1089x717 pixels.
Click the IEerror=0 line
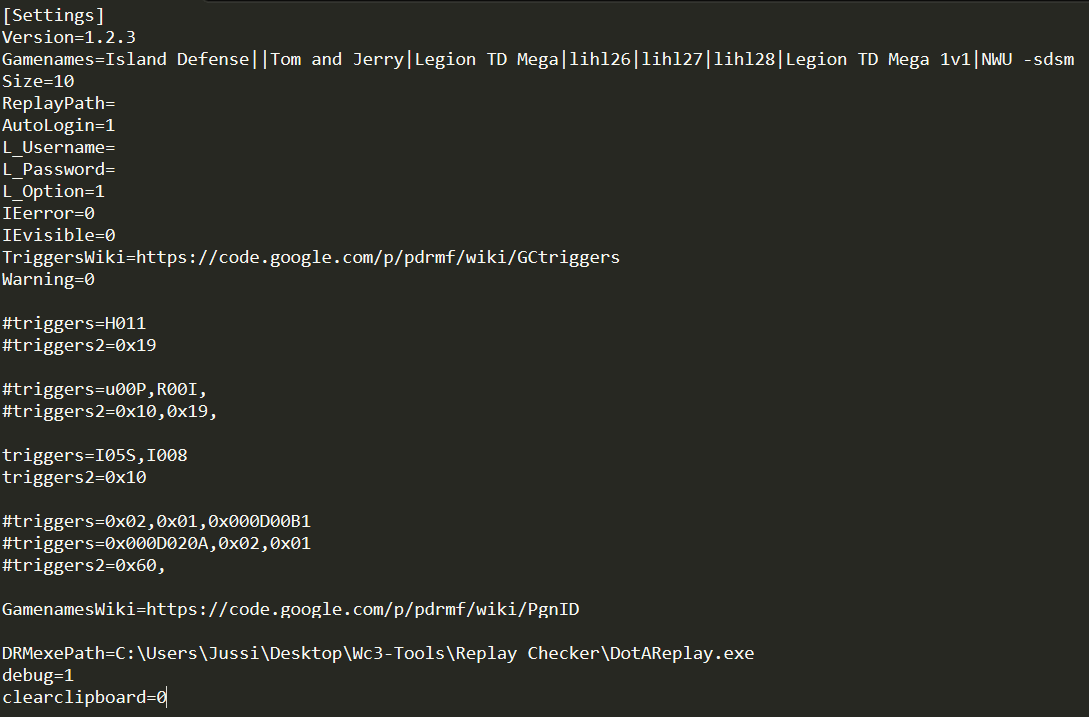(x=48, y=213)
